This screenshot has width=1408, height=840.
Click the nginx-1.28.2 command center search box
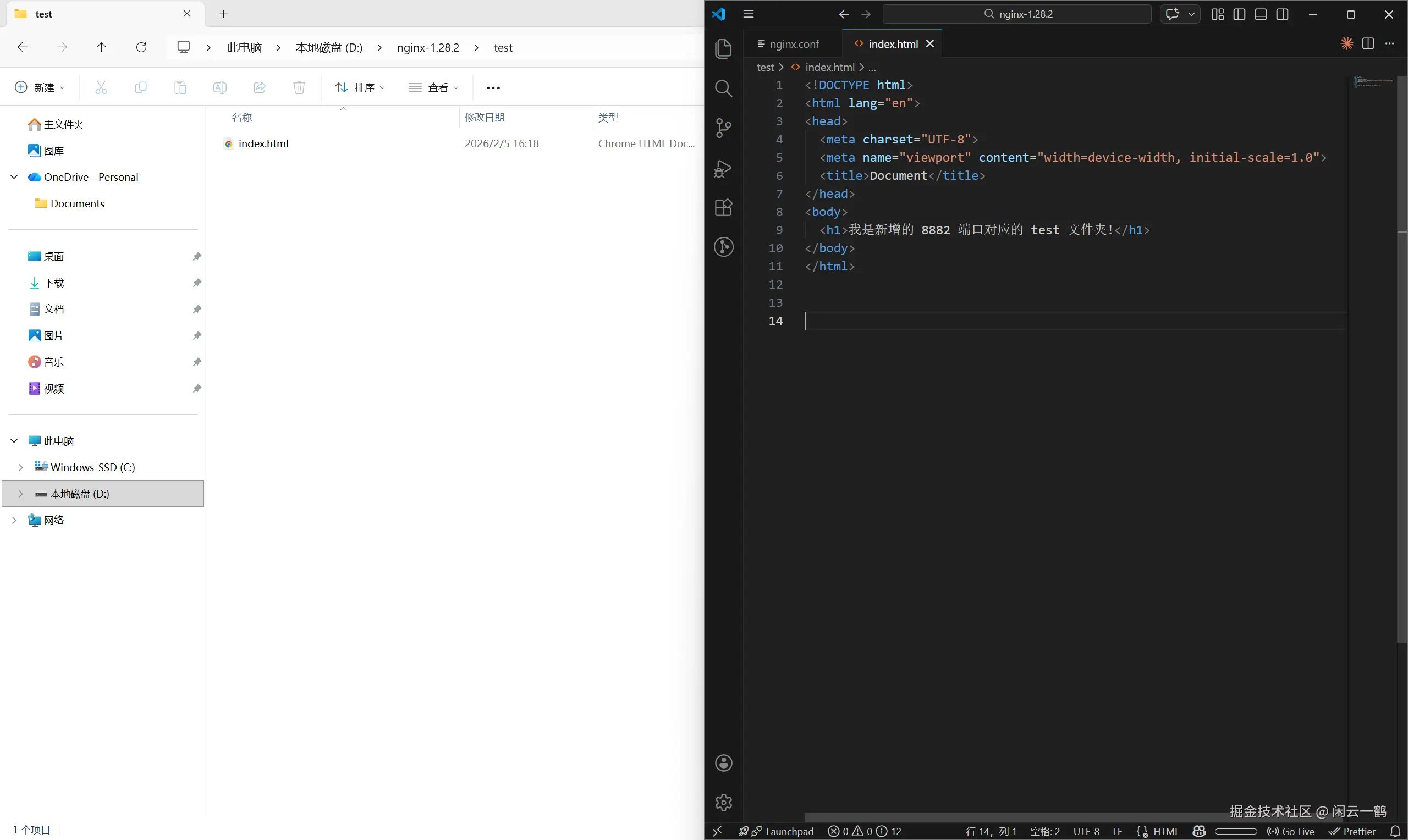[1017, 14]
